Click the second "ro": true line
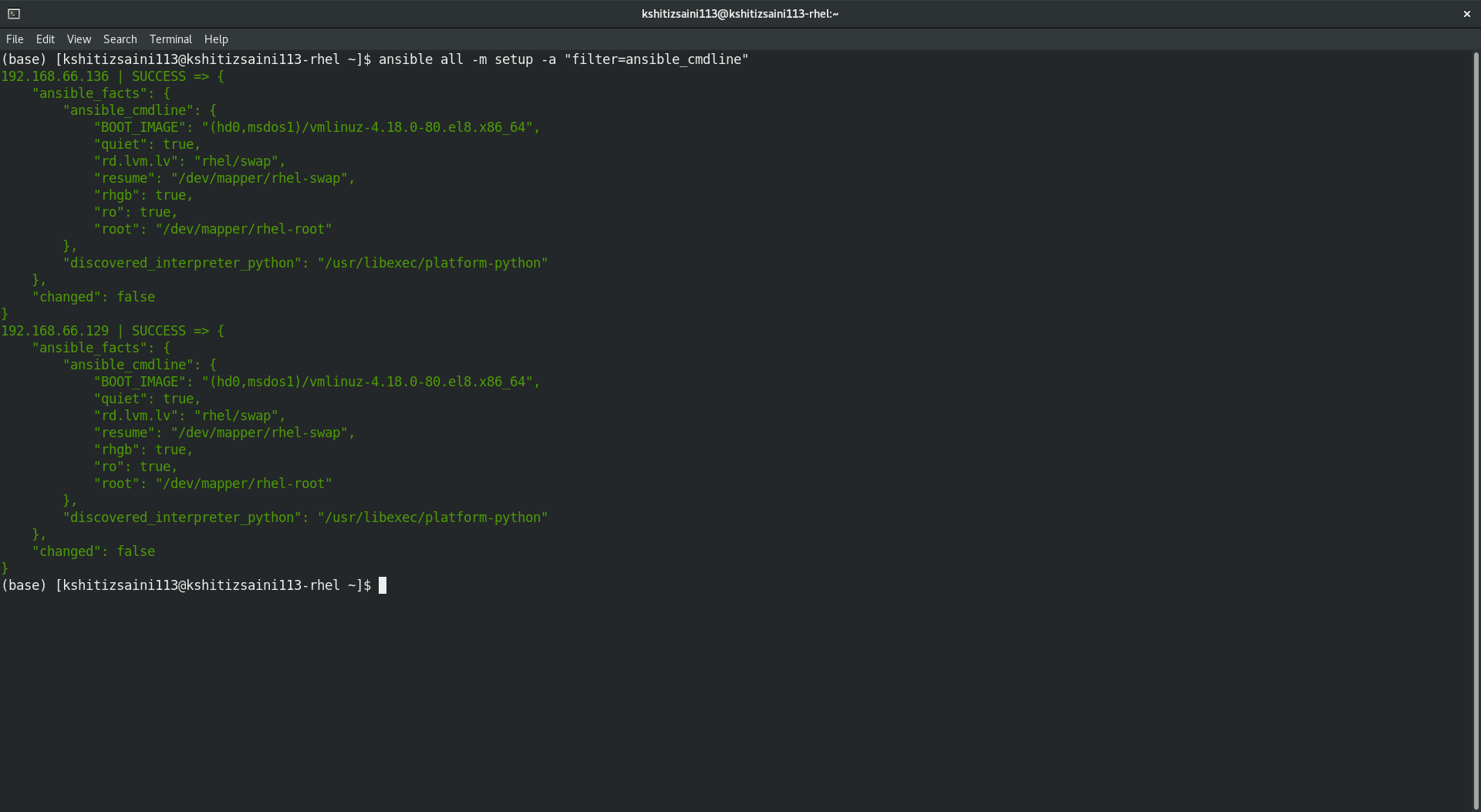The height and width of the screenshot is (812, 1481). click(x=136, y=467)
